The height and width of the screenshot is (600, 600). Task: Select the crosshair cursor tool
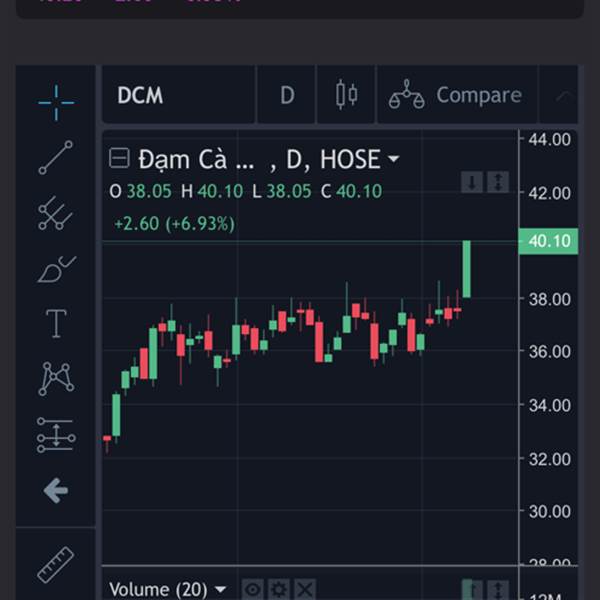(56, 103)
